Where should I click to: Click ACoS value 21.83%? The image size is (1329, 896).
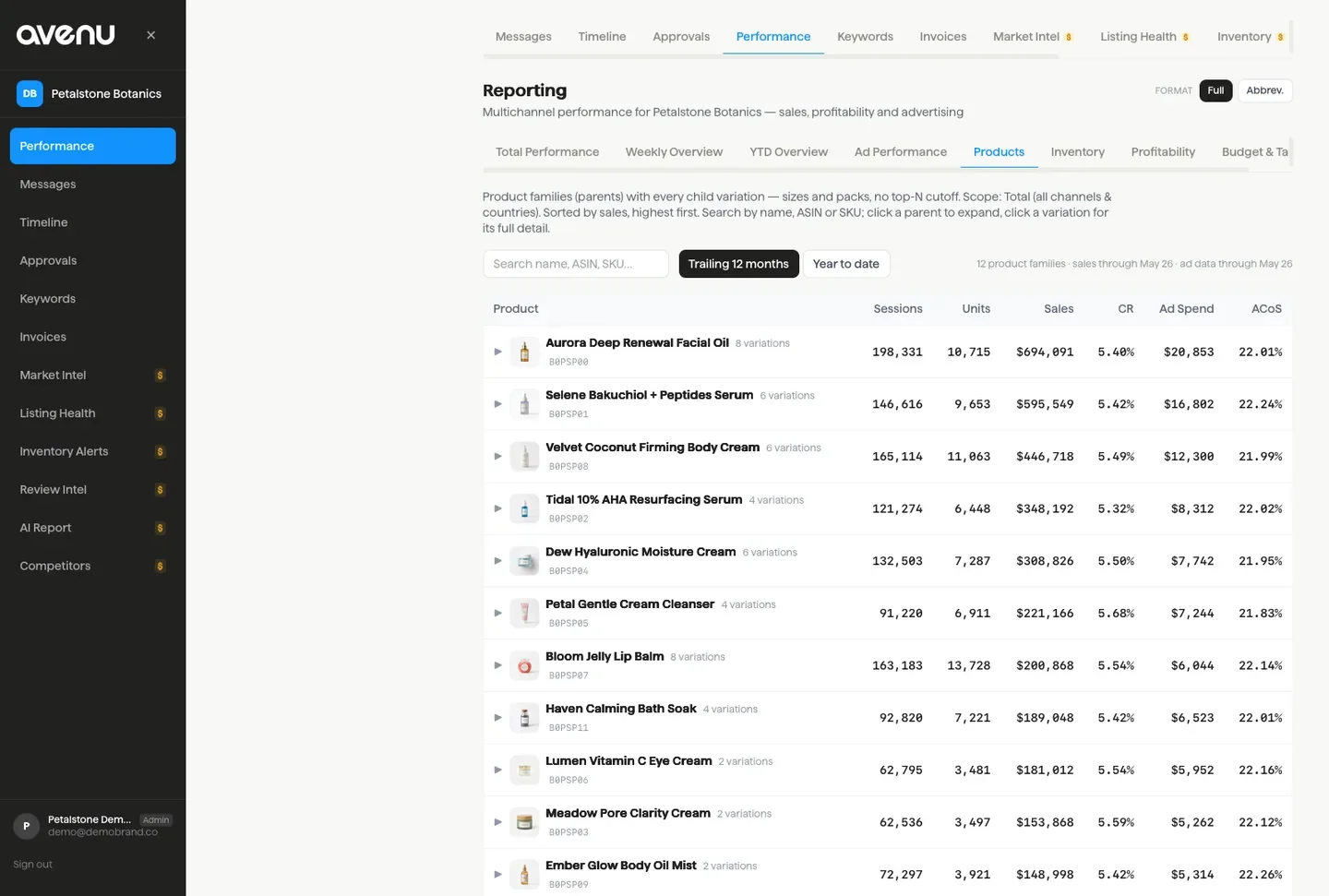pos(1260,614)
